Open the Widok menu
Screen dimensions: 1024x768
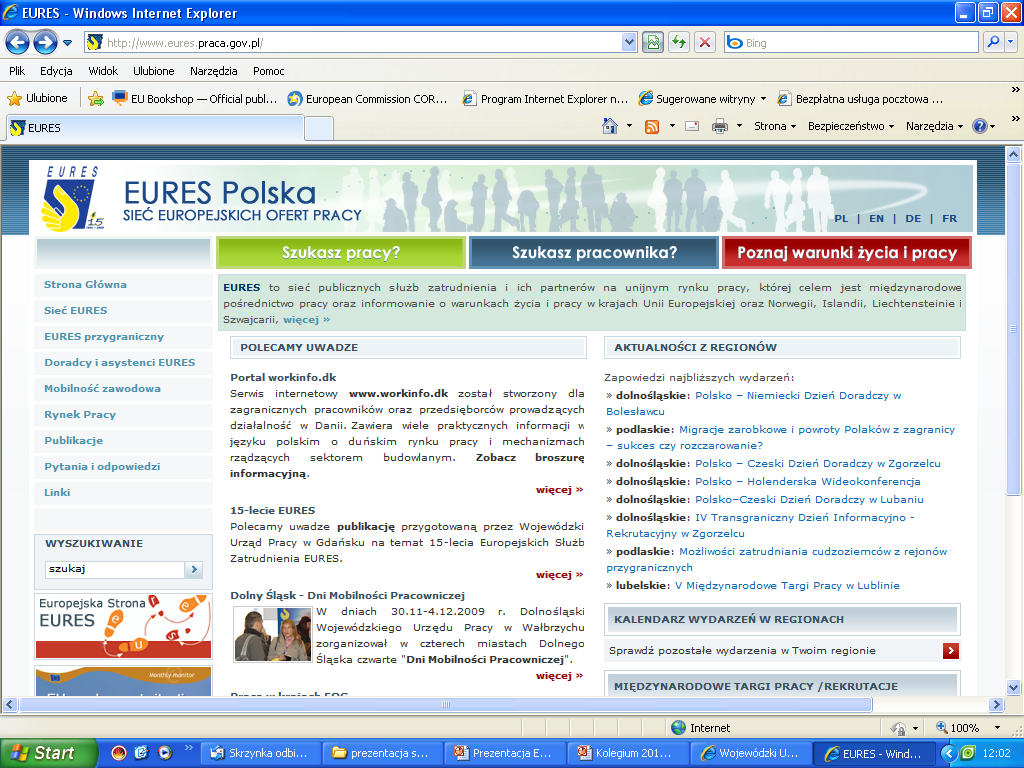[x=103, y=71]
